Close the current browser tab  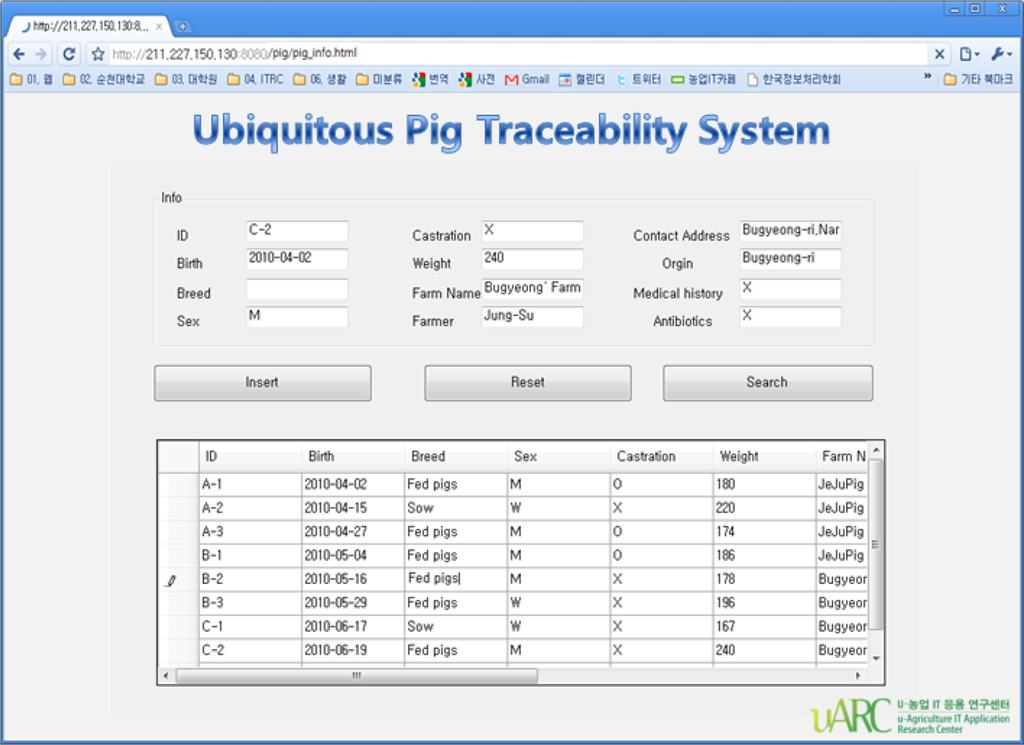pos(159,26)
